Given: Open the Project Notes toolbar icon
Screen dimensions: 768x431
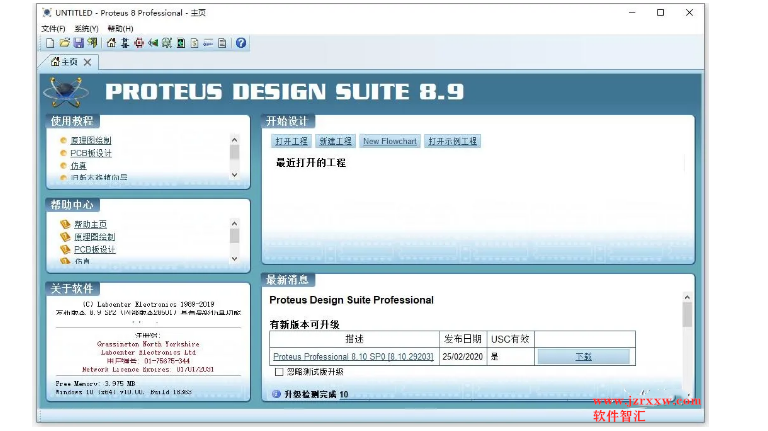Looking at the screenshot, I should [x=222, y=43].
